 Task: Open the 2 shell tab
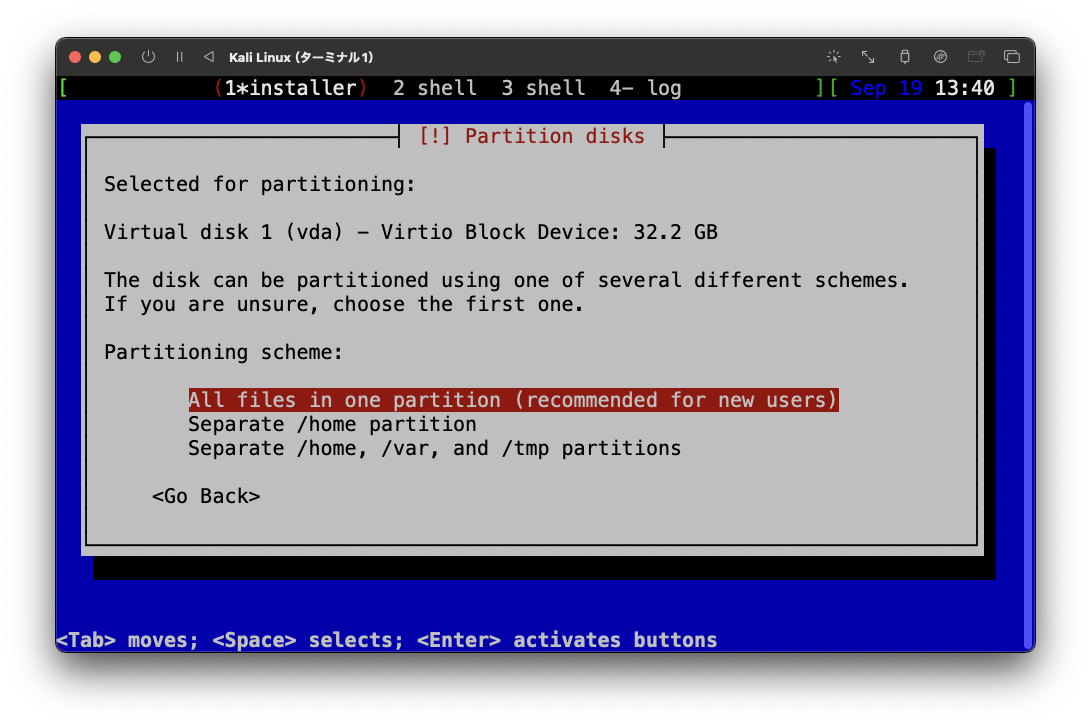click(x=434, y=88)
